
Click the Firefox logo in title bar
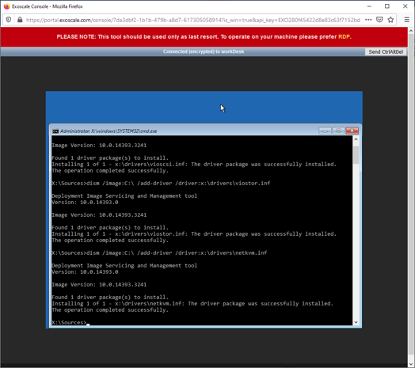coord(7,6)
